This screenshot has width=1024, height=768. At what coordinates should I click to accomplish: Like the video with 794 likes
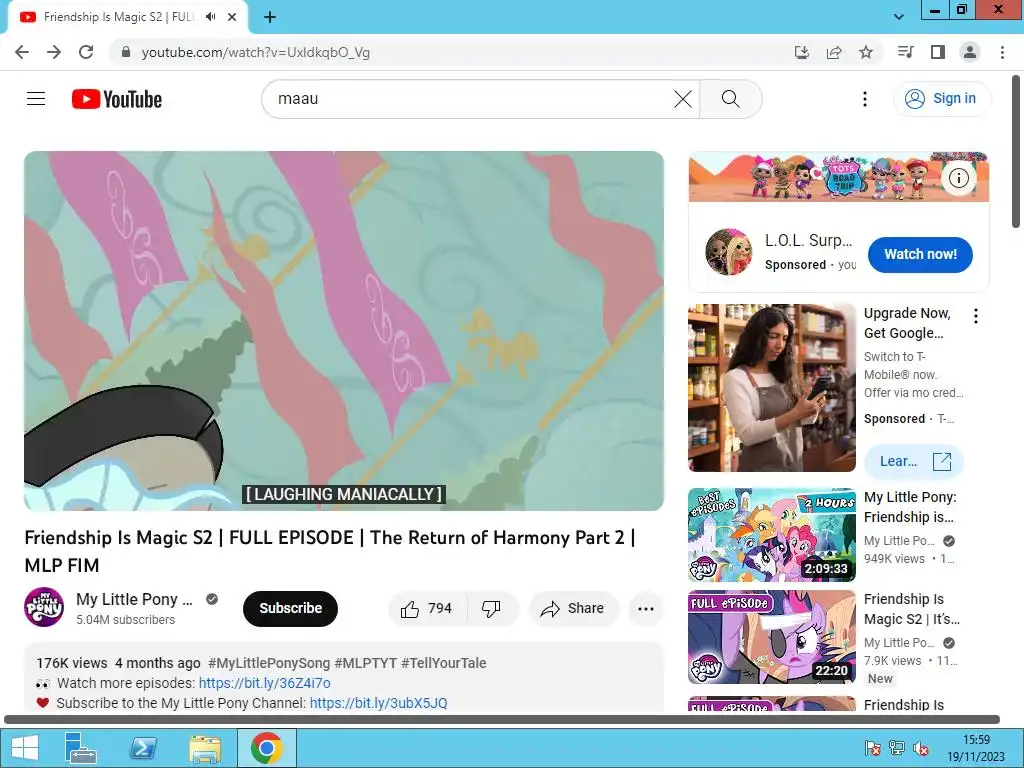coord(427,609)
